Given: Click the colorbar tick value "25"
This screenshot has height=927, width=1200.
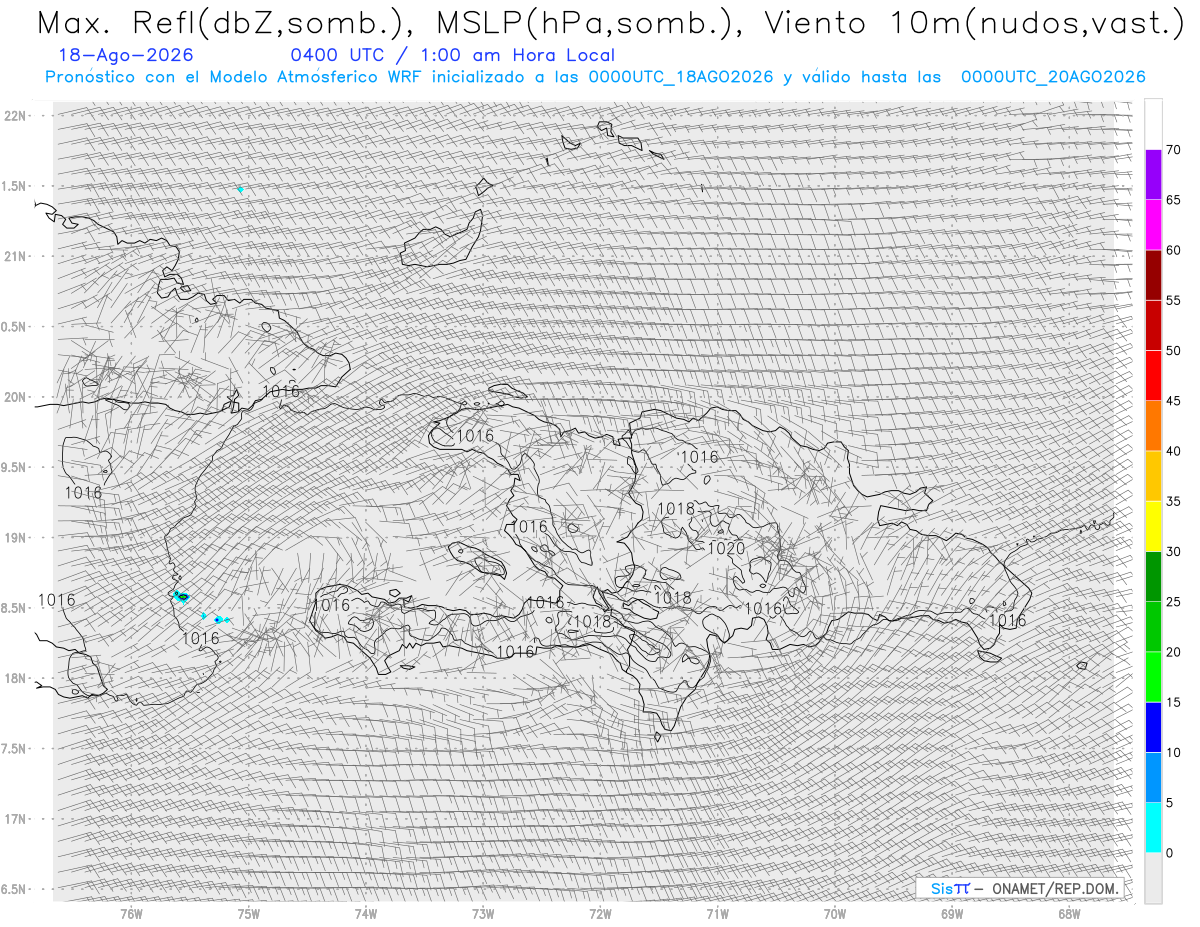Looking at the screenshot, I should [x=1173, y=602].
